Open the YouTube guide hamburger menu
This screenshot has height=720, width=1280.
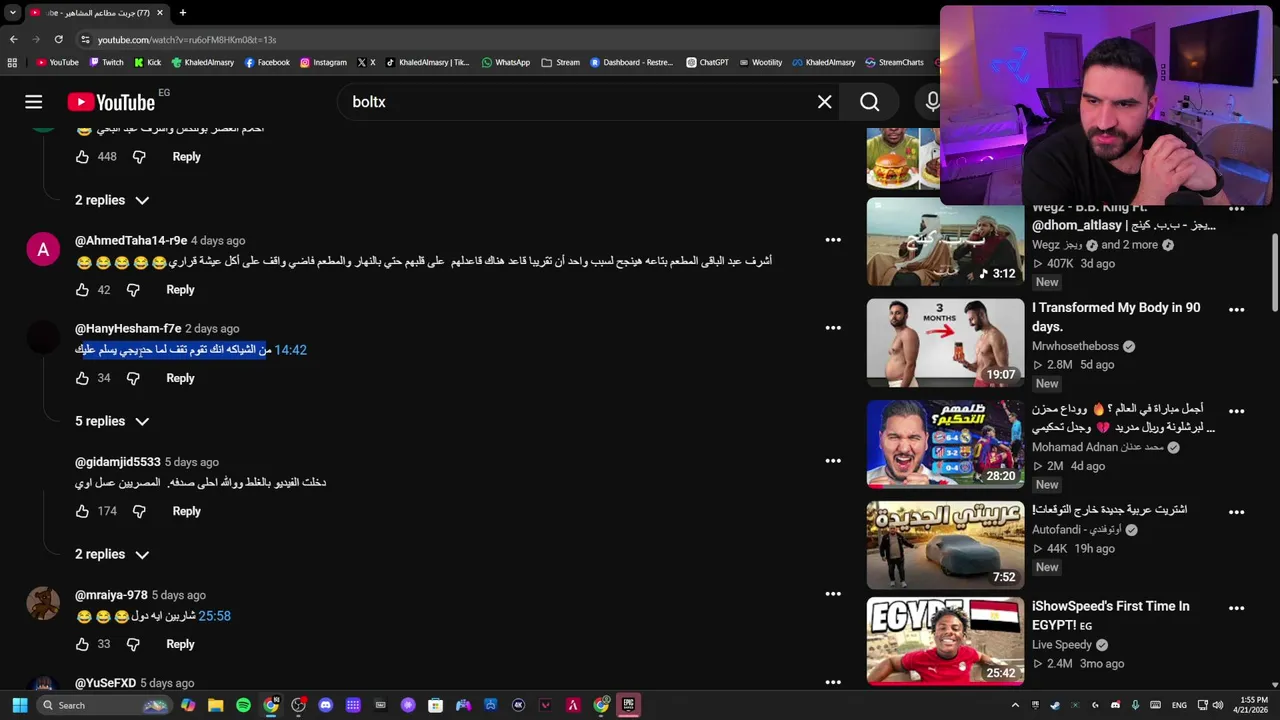tap(33, 102)
